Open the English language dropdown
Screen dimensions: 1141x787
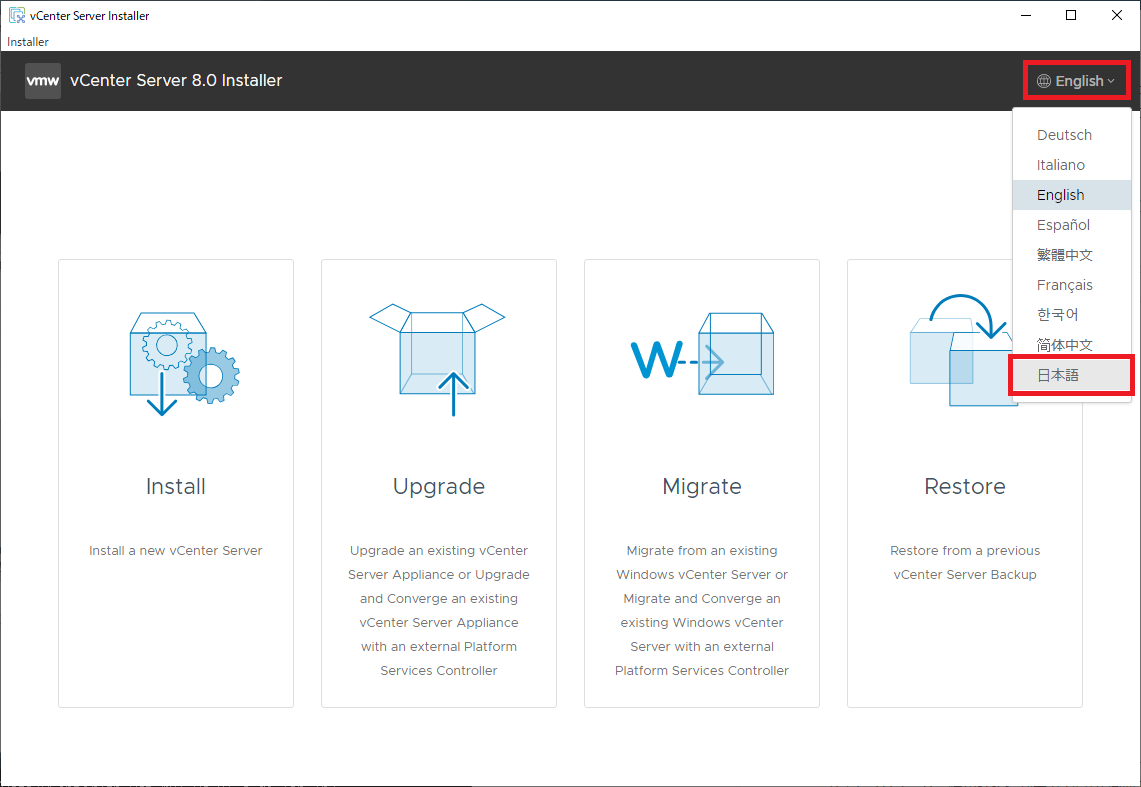tap(1076, 81)
